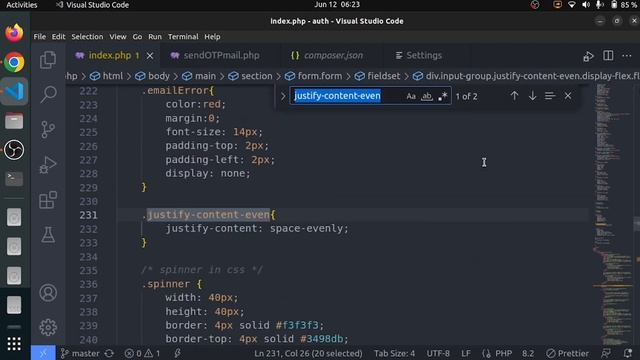
Task: Click the master branch in status bar
Action: [80, 353]
